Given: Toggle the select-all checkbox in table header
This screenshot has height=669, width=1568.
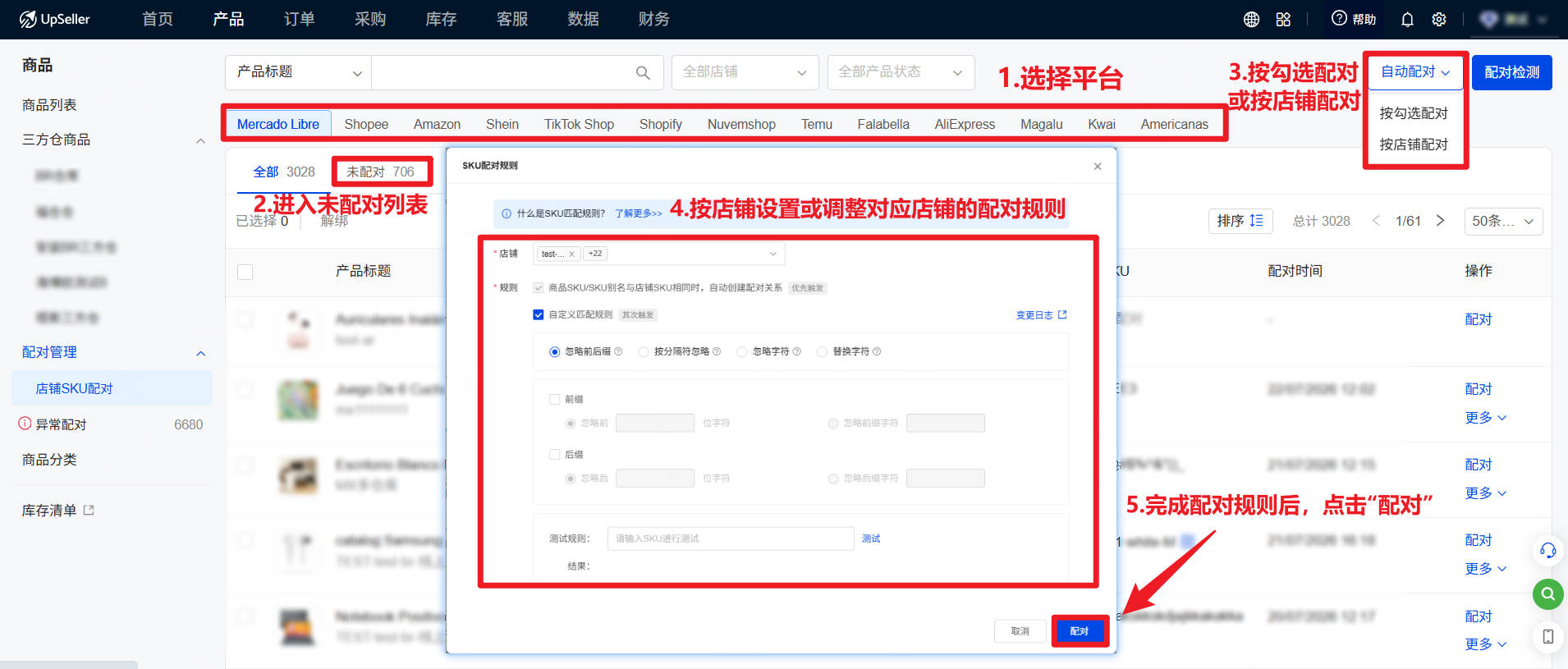Looking at the screenshot, I should click(x=245, y=272).
